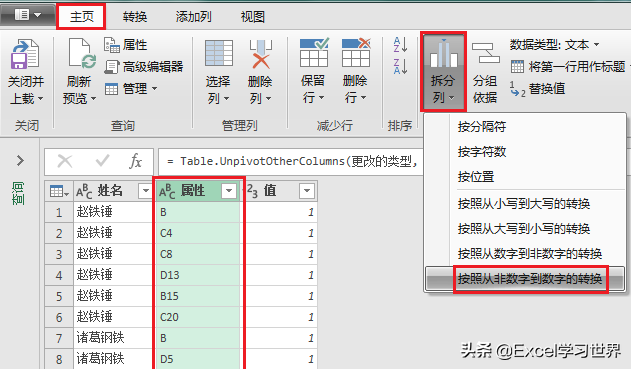Switch to the 视图 ribbon tab

pos(252,16)
